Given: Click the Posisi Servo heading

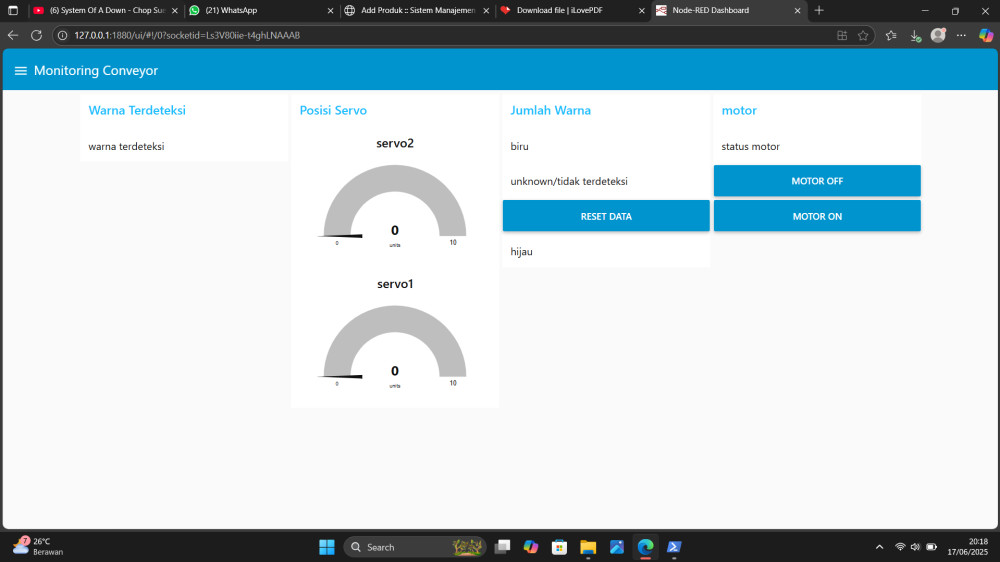Looking at the screenshot, I should (x=333, y=110).
